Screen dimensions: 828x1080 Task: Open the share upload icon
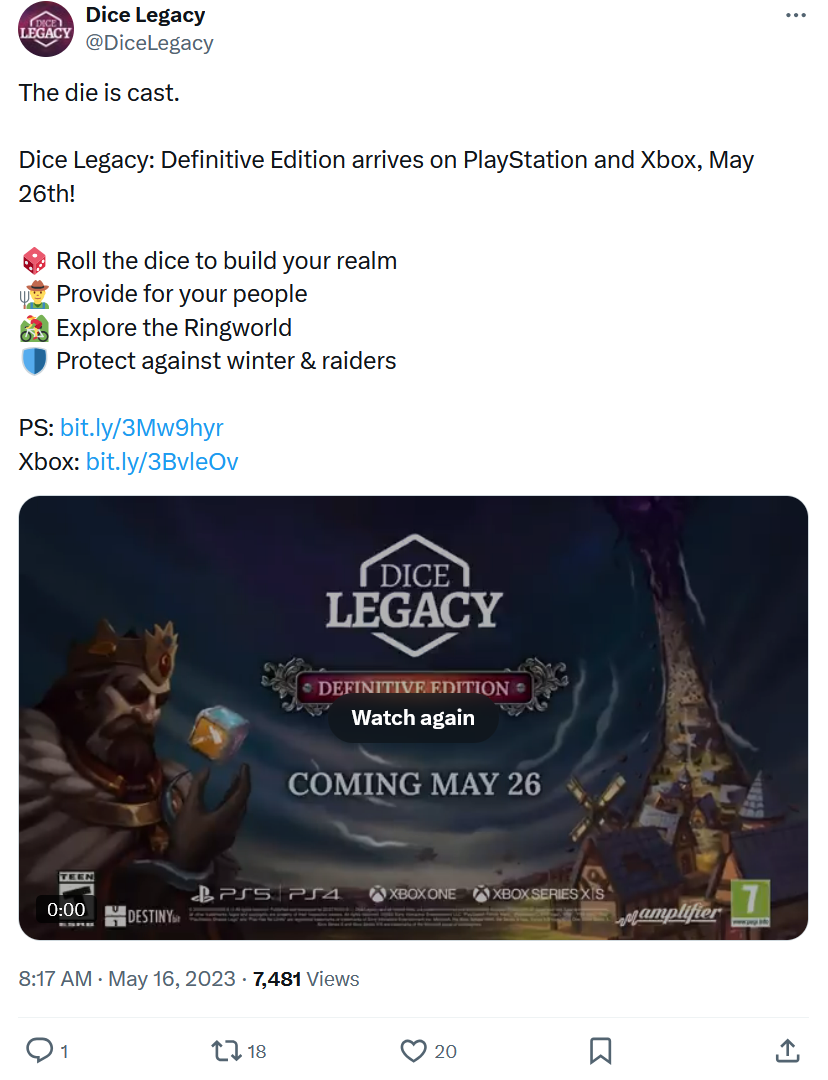(787, 1050)
